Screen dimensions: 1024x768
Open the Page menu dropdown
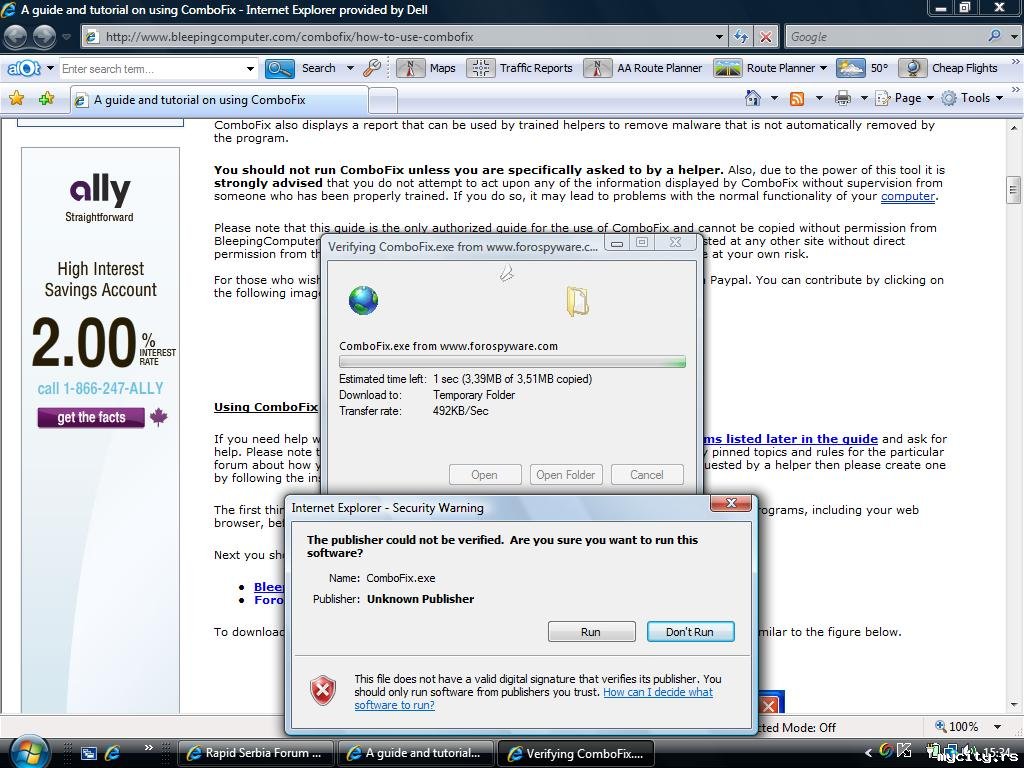click(905, 98)
